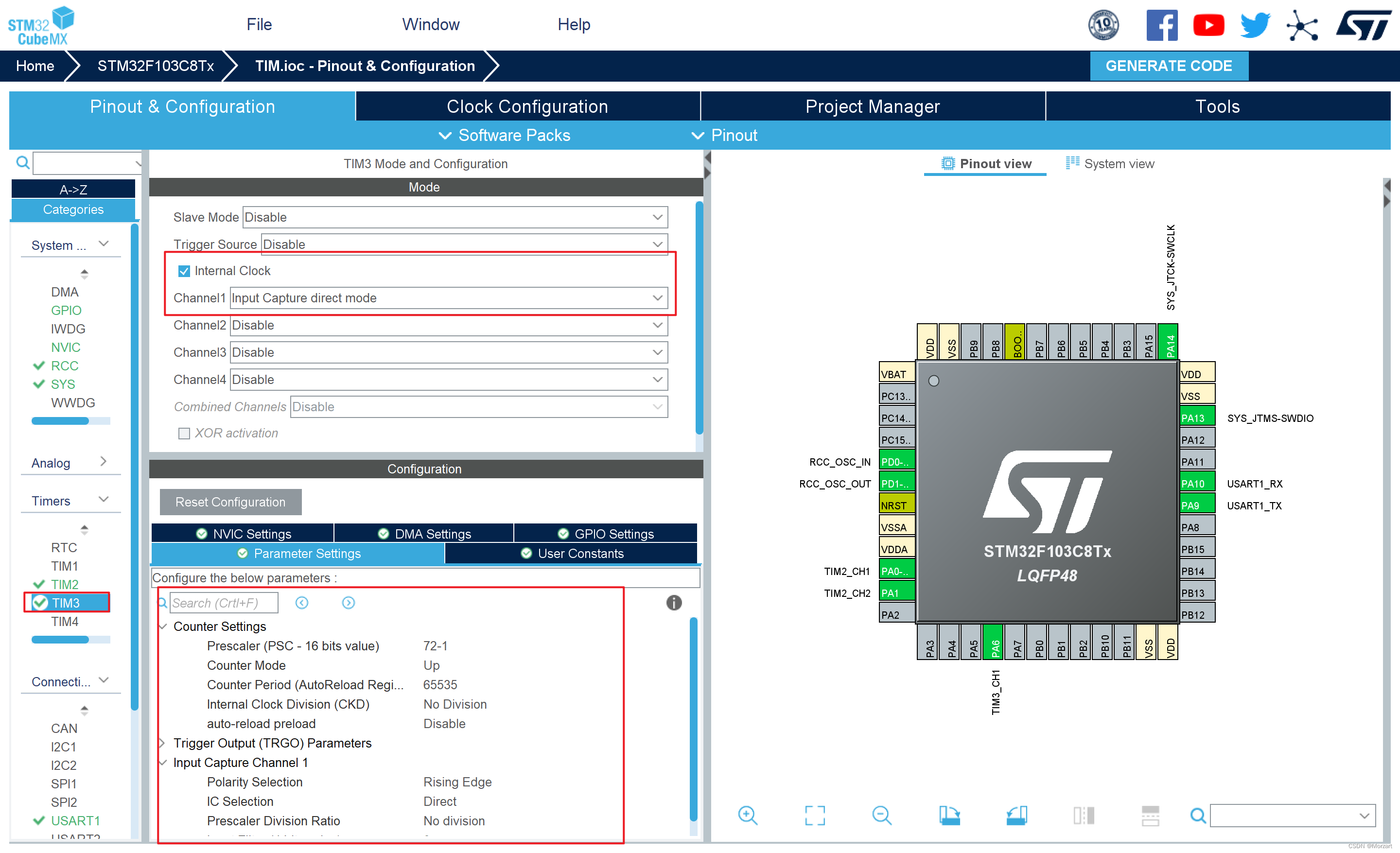Click the parameter Search (Ctrl+F) field
Viewport: 1400px width, 853px height.
coord(224,603)
